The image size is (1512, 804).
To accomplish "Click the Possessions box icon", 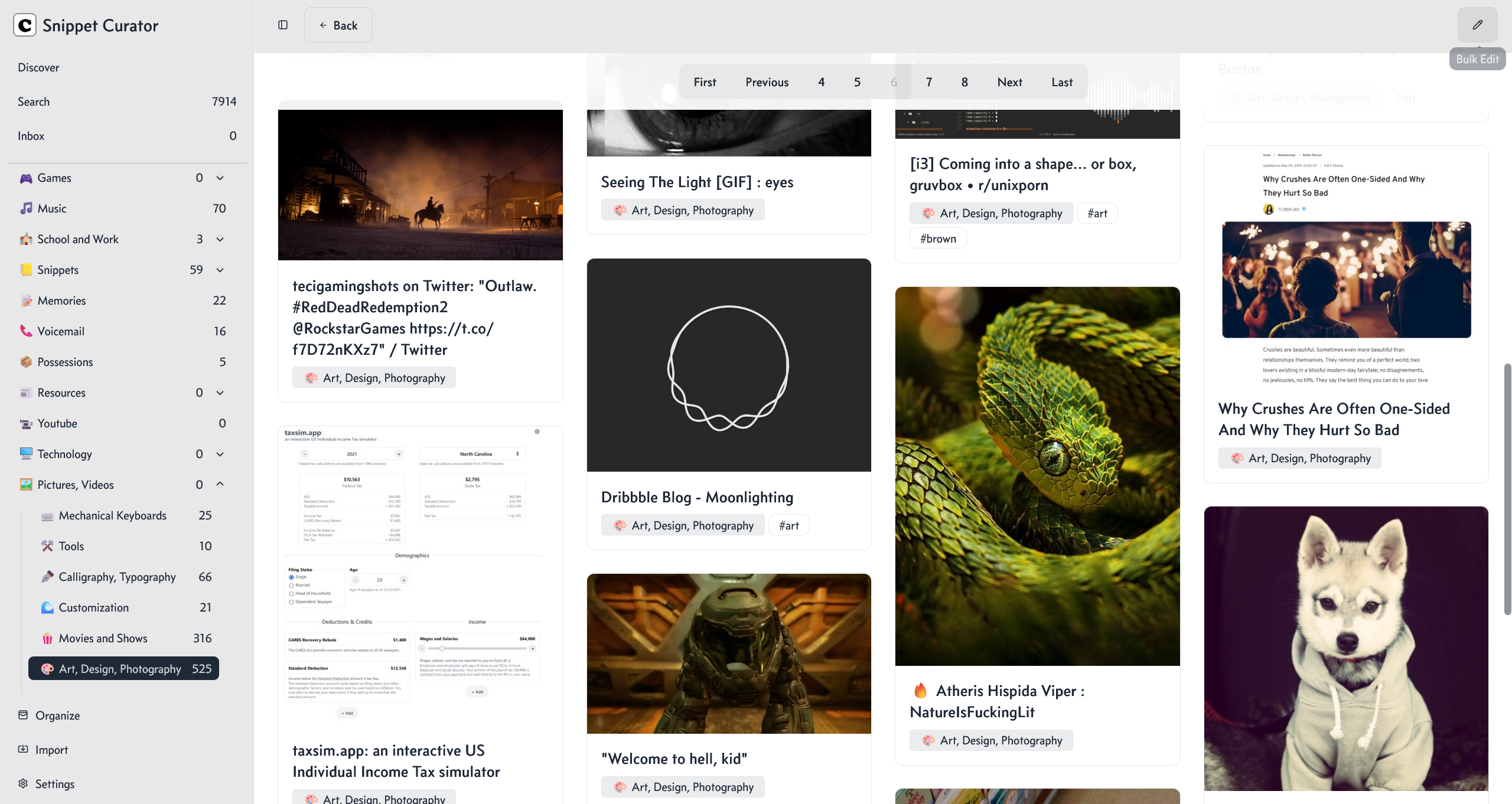I will 26,362.
